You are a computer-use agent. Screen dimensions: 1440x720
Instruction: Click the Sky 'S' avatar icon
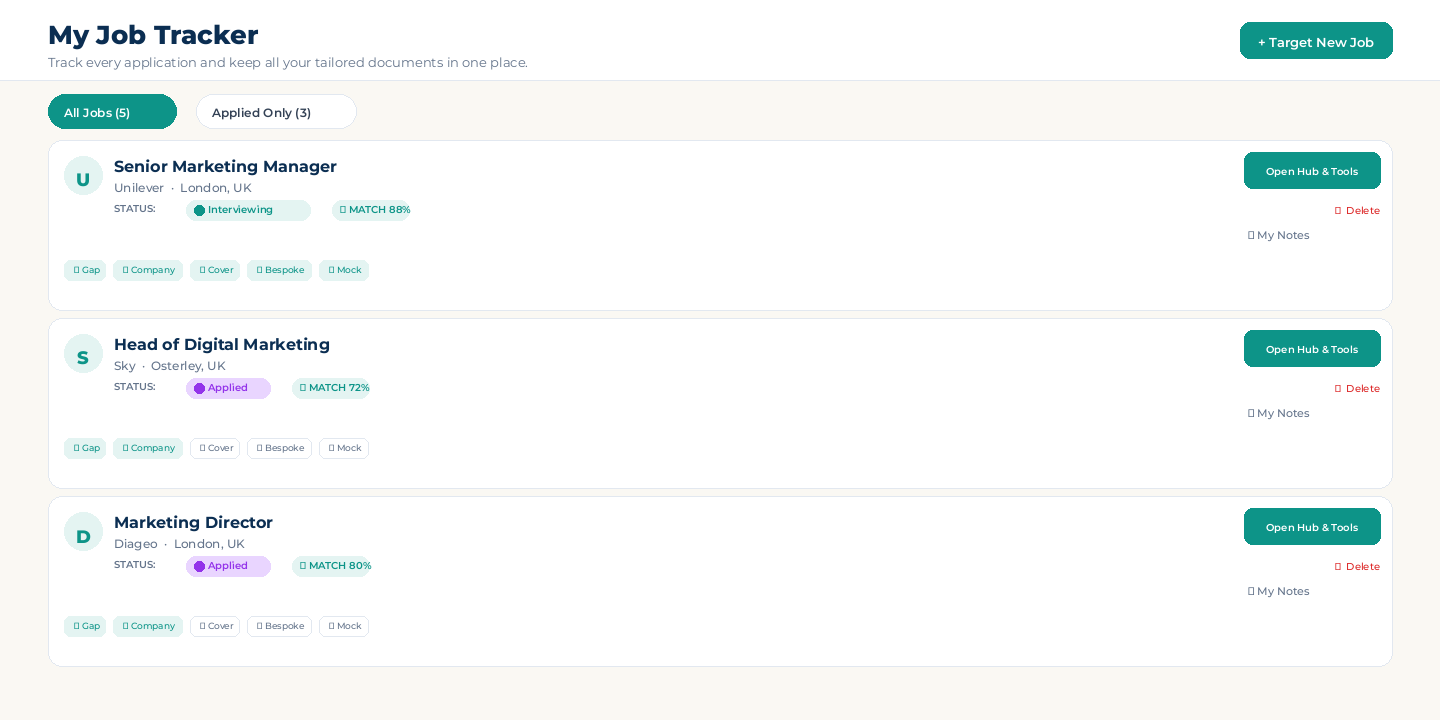(83, 354)
